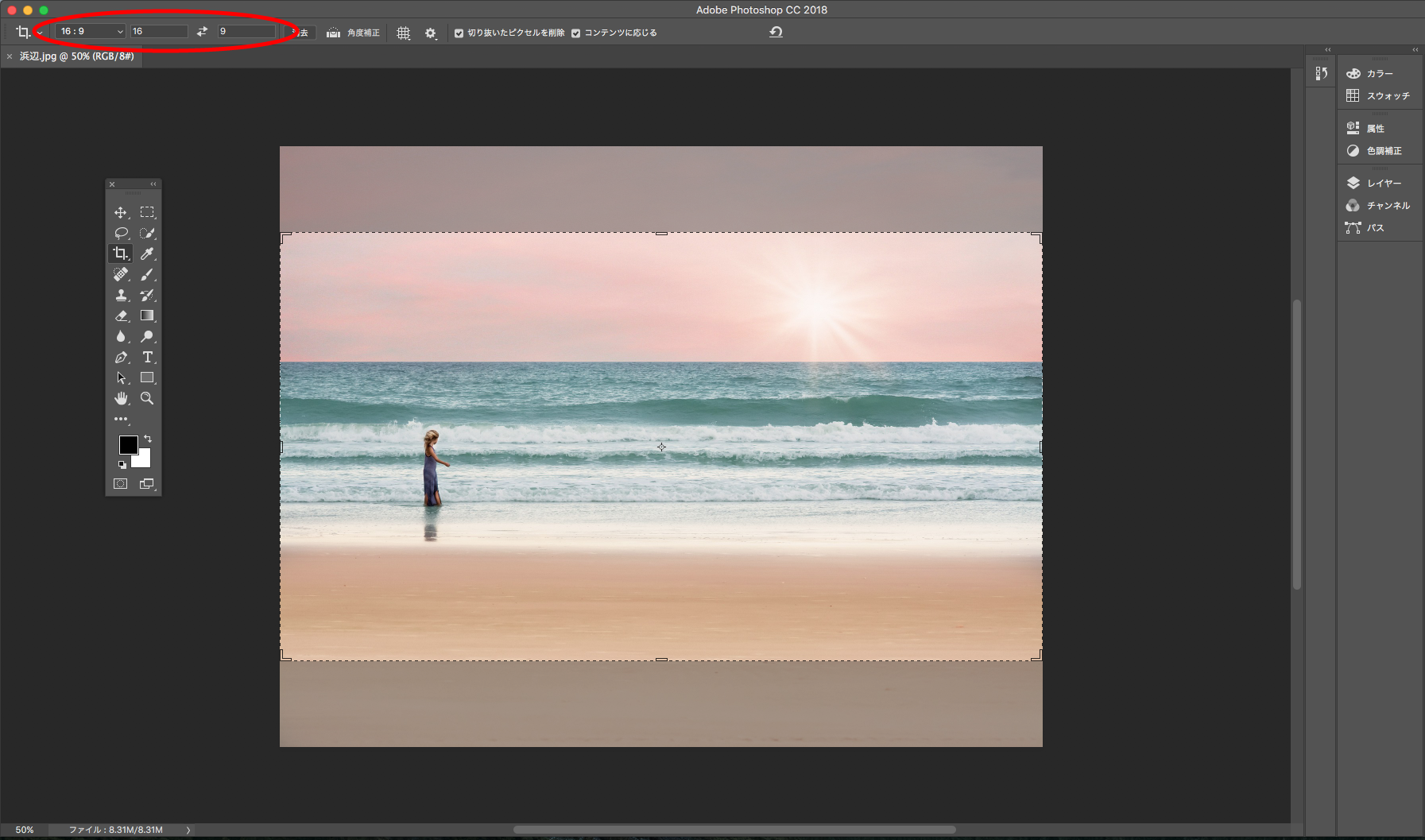This screenshot has height=840, width=1425.
Task: Click the crop height field showing 9
Action: (x=246, y=31)
